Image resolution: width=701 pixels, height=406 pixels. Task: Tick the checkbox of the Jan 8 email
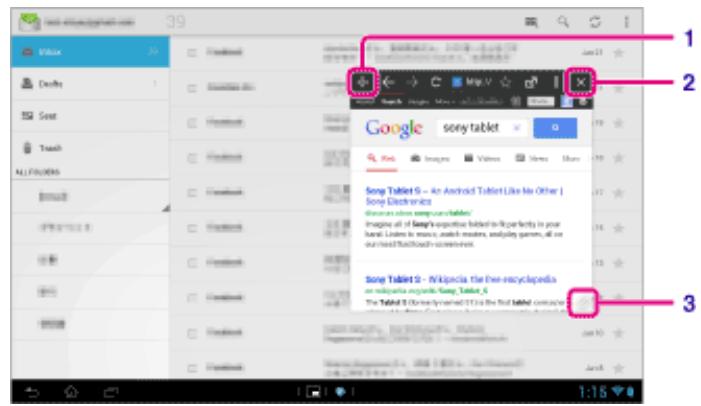tap(192, 368)
